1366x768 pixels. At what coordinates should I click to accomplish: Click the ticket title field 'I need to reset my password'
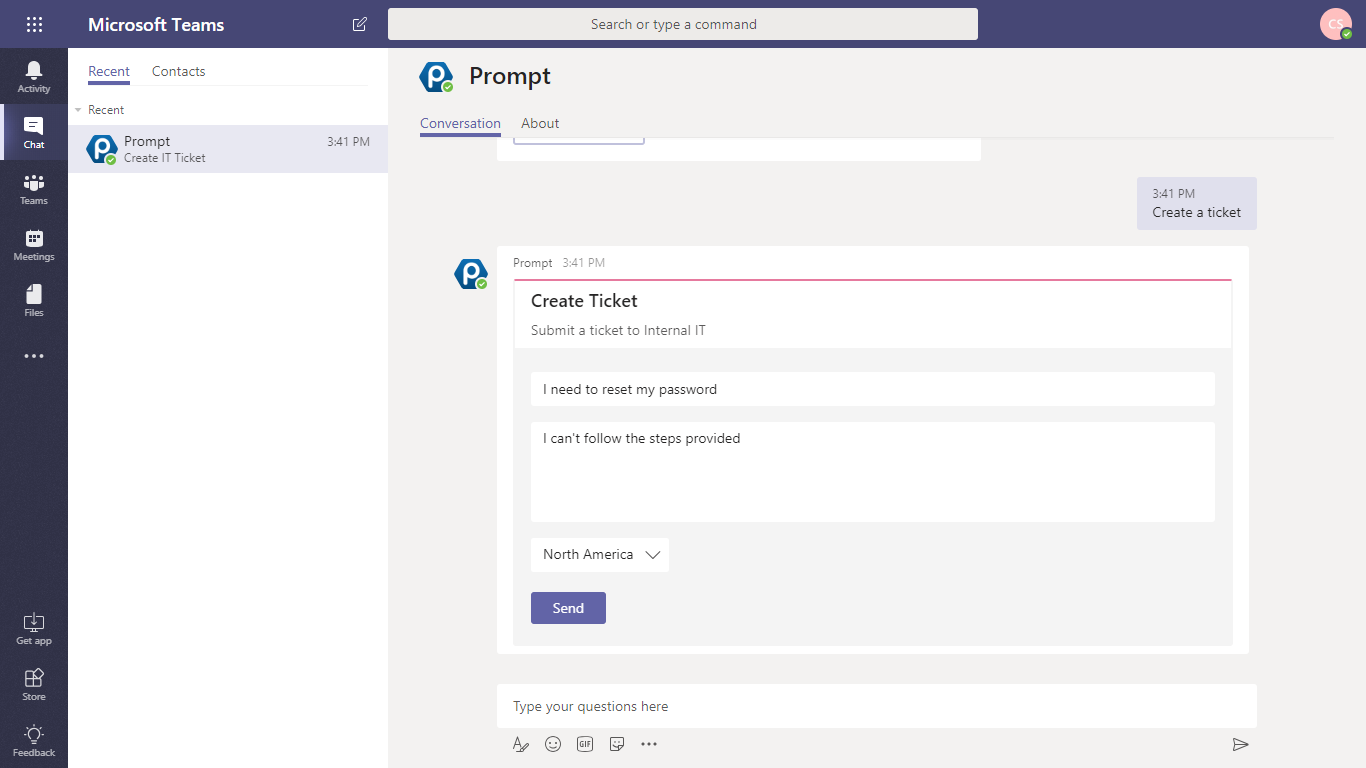pyautogui.click(x=873, y=389)
